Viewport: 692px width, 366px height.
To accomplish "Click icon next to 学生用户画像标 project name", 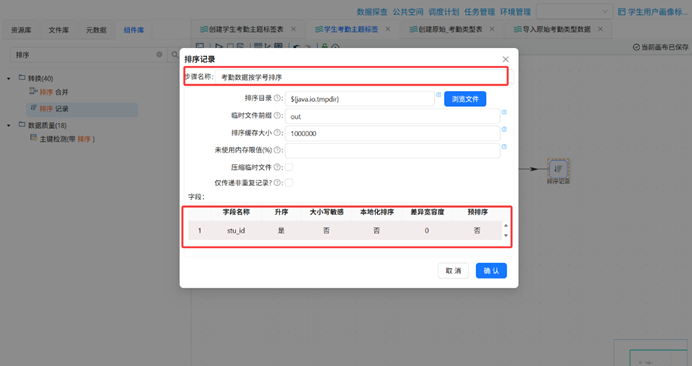I will [621, 12].
